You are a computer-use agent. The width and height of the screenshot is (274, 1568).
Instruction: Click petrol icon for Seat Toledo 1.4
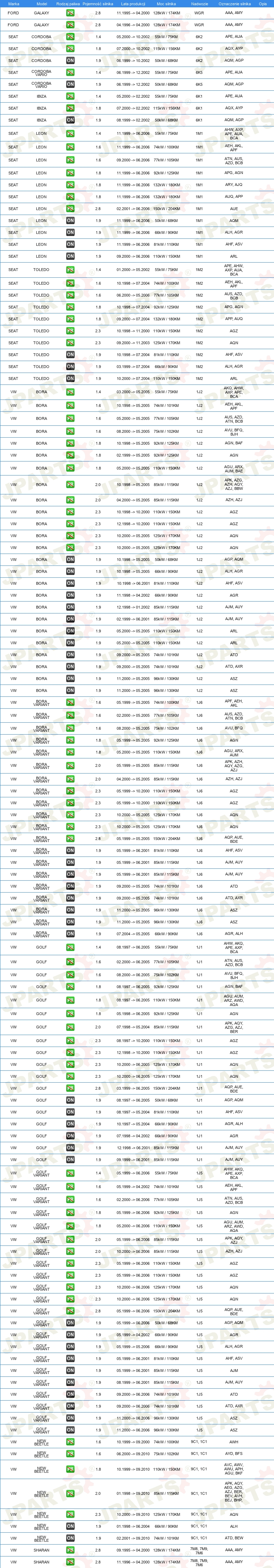tap(71, 270)
